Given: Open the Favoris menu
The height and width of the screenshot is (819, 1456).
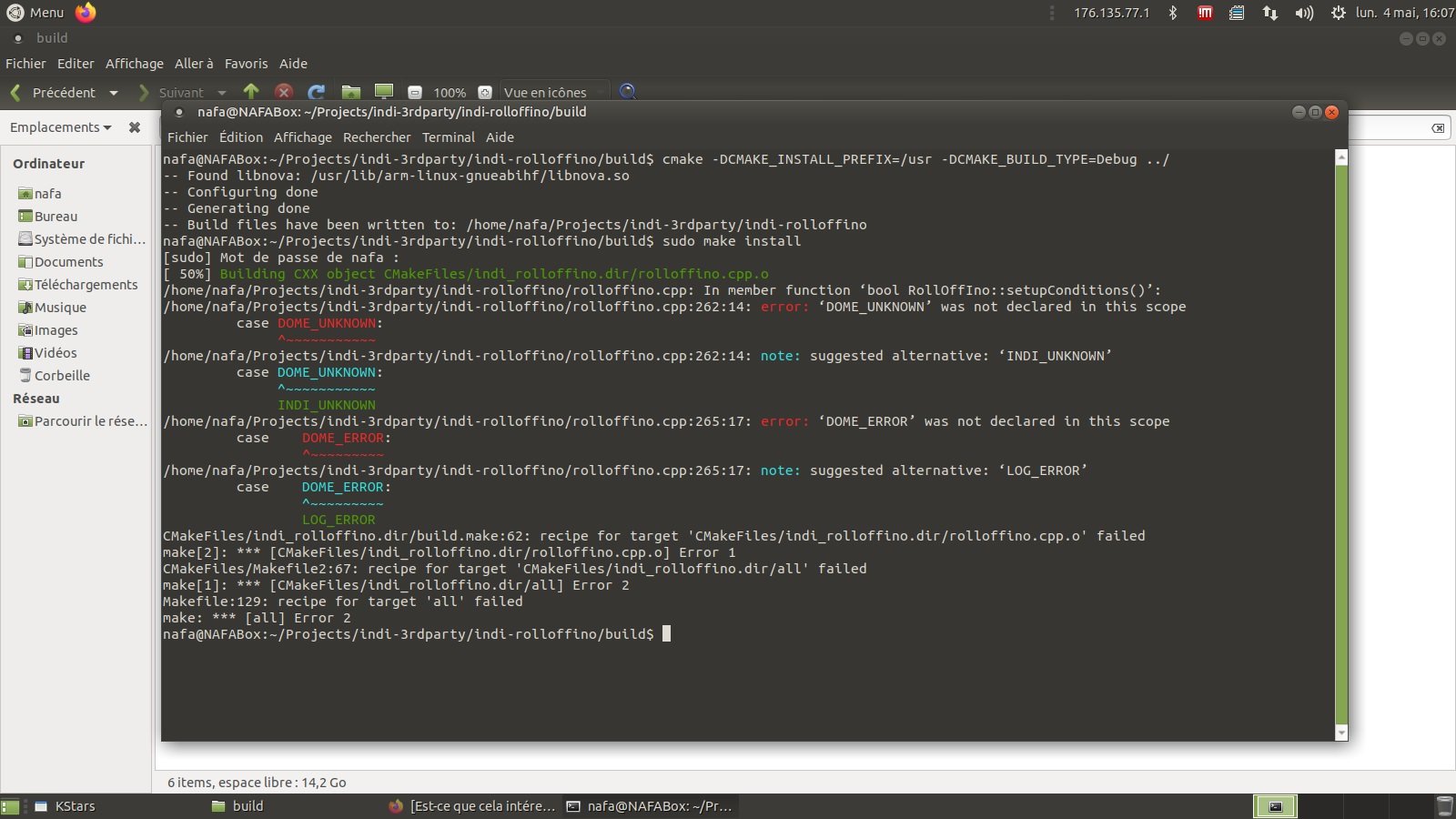Looking at the screenshot, I should click(247, 64).
